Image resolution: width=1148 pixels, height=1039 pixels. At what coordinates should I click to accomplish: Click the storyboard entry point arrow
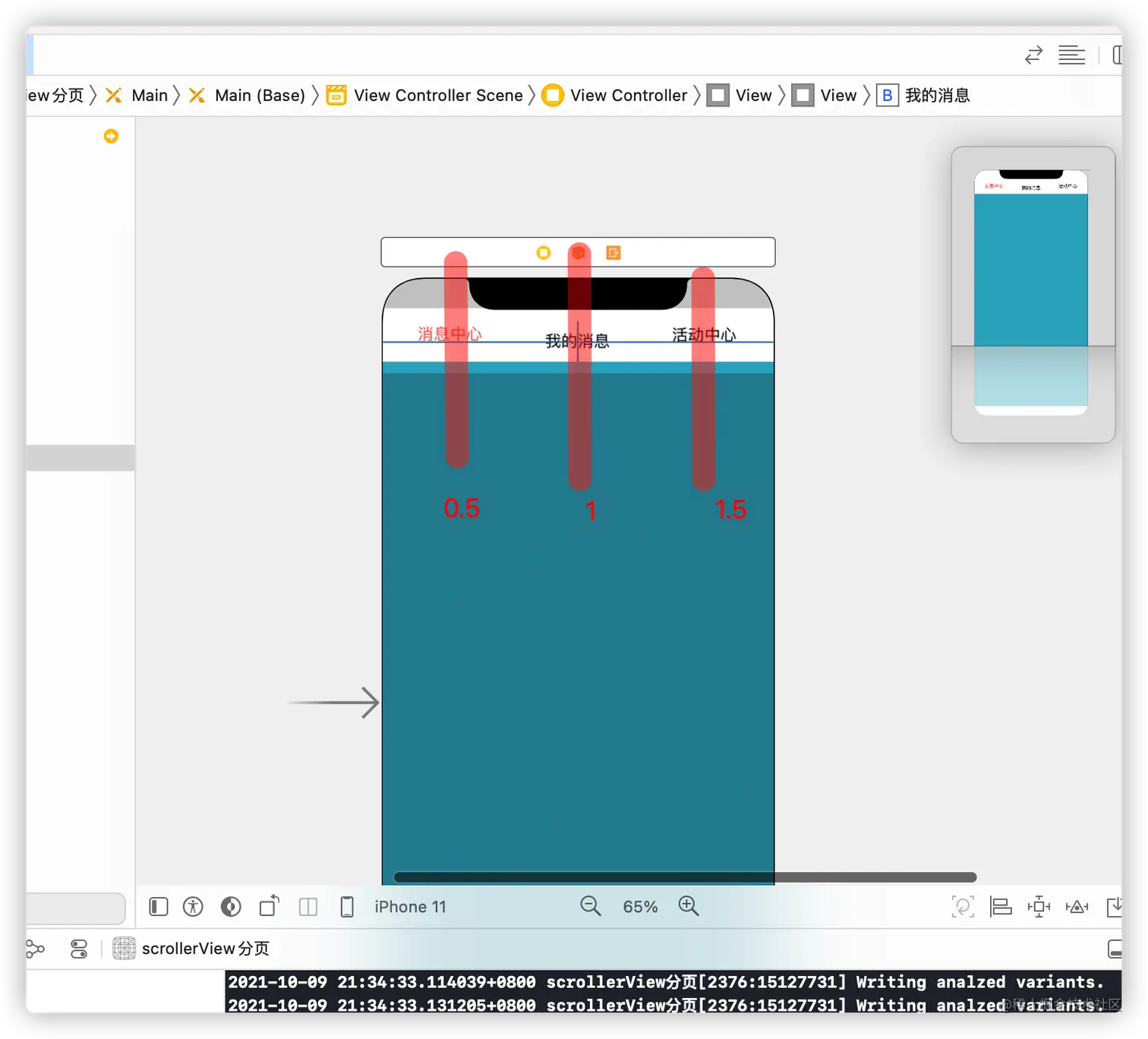pos(334,703)
